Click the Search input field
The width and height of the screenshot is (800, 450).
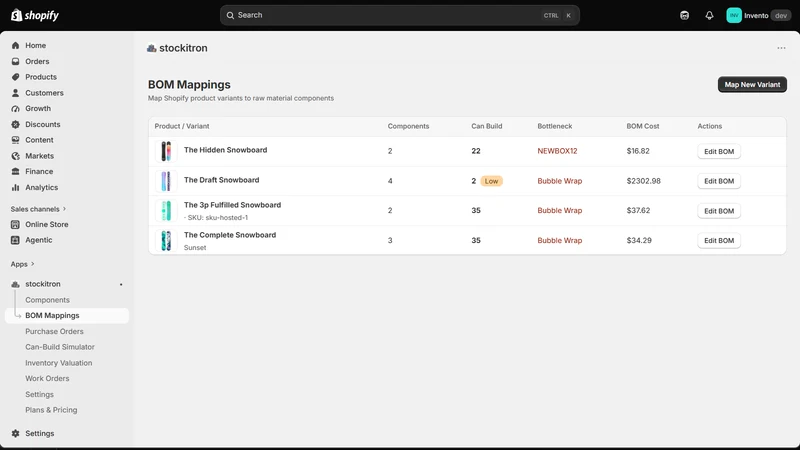pyautogui.click(x=399, y=15)
